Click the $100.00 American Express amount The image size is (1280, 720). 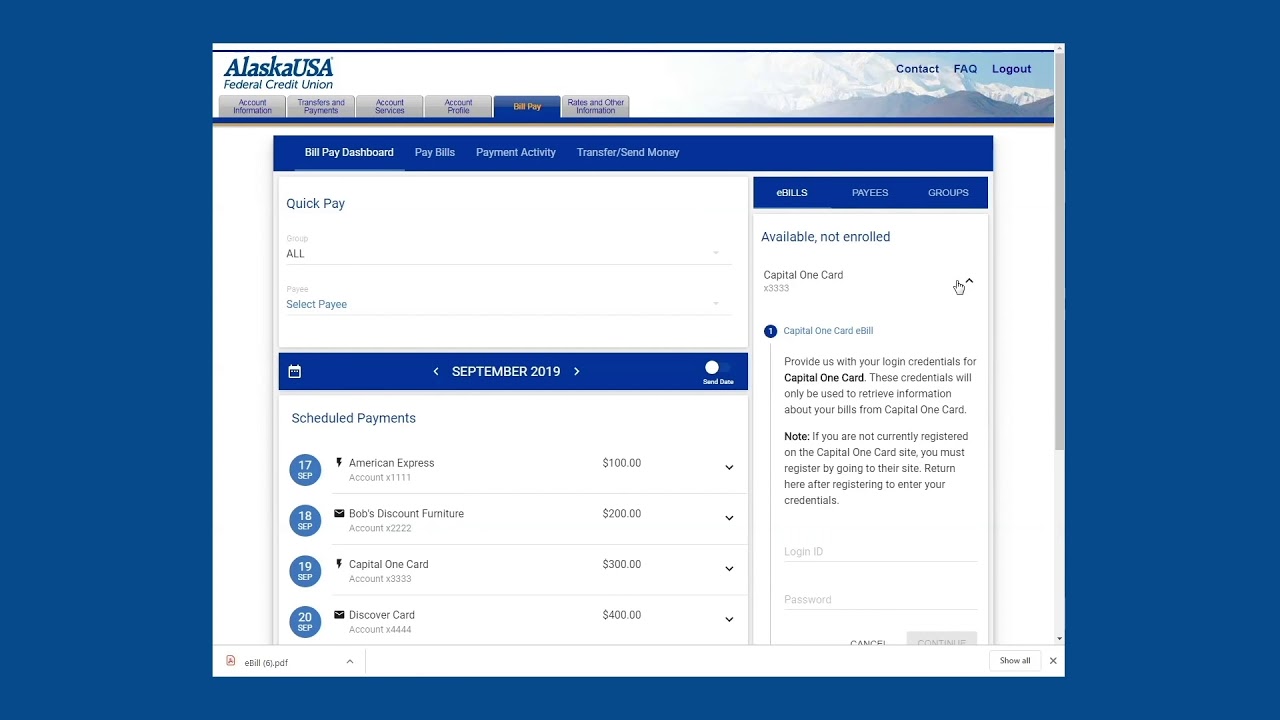point(622,463)
